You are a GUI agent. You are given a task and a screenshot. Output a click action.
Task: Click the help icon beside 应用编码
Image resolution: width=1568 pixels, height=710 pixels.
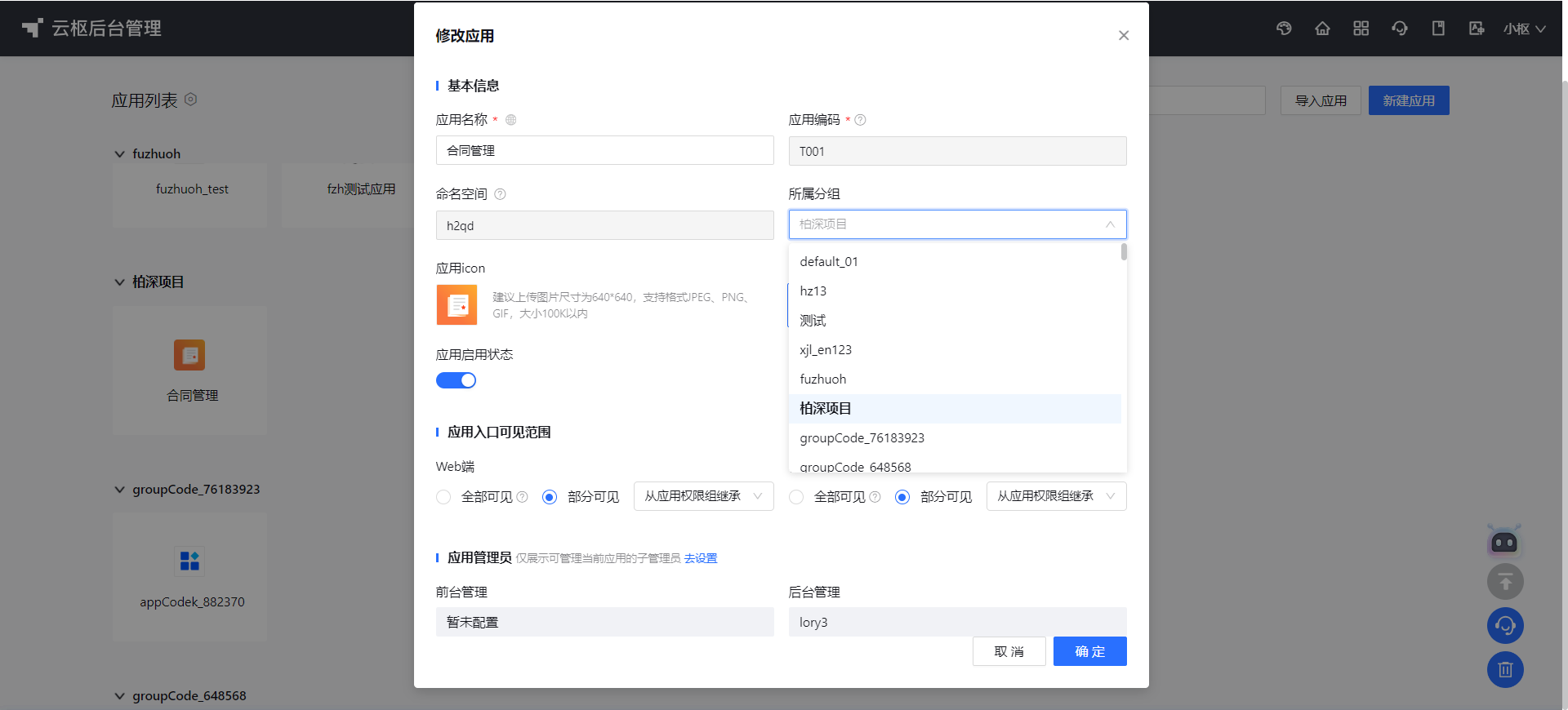coord(860,120)
